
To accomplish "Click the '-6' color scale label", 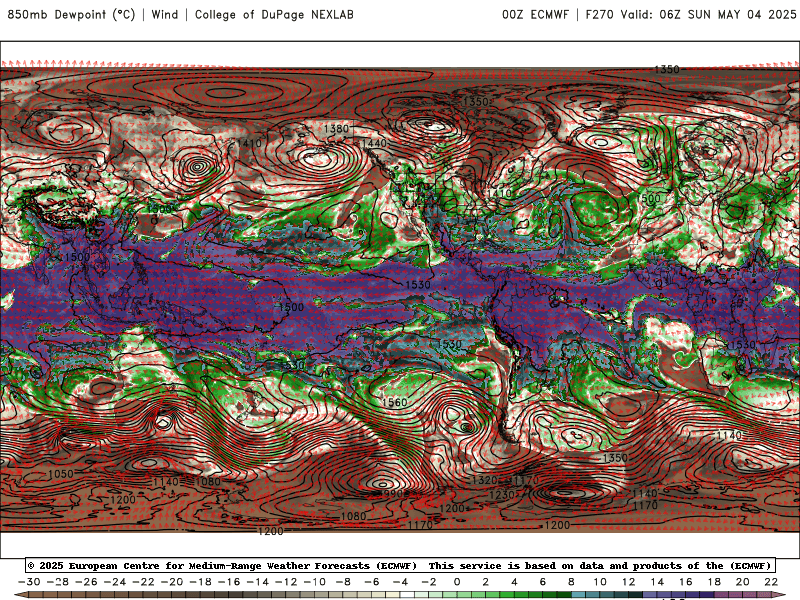I will 372,582.
